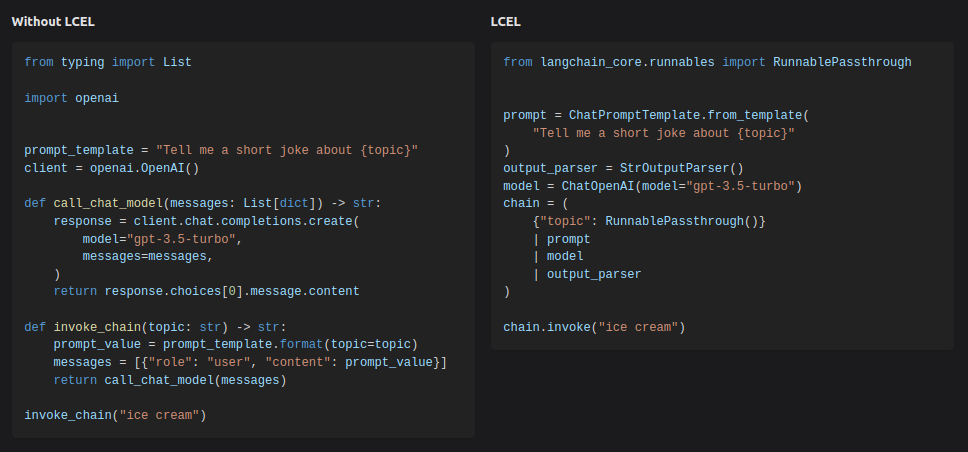Click the "Without LCEL" heading
Image resolution: width=968 pixels, height=452 pixels.
pos(53,22)
